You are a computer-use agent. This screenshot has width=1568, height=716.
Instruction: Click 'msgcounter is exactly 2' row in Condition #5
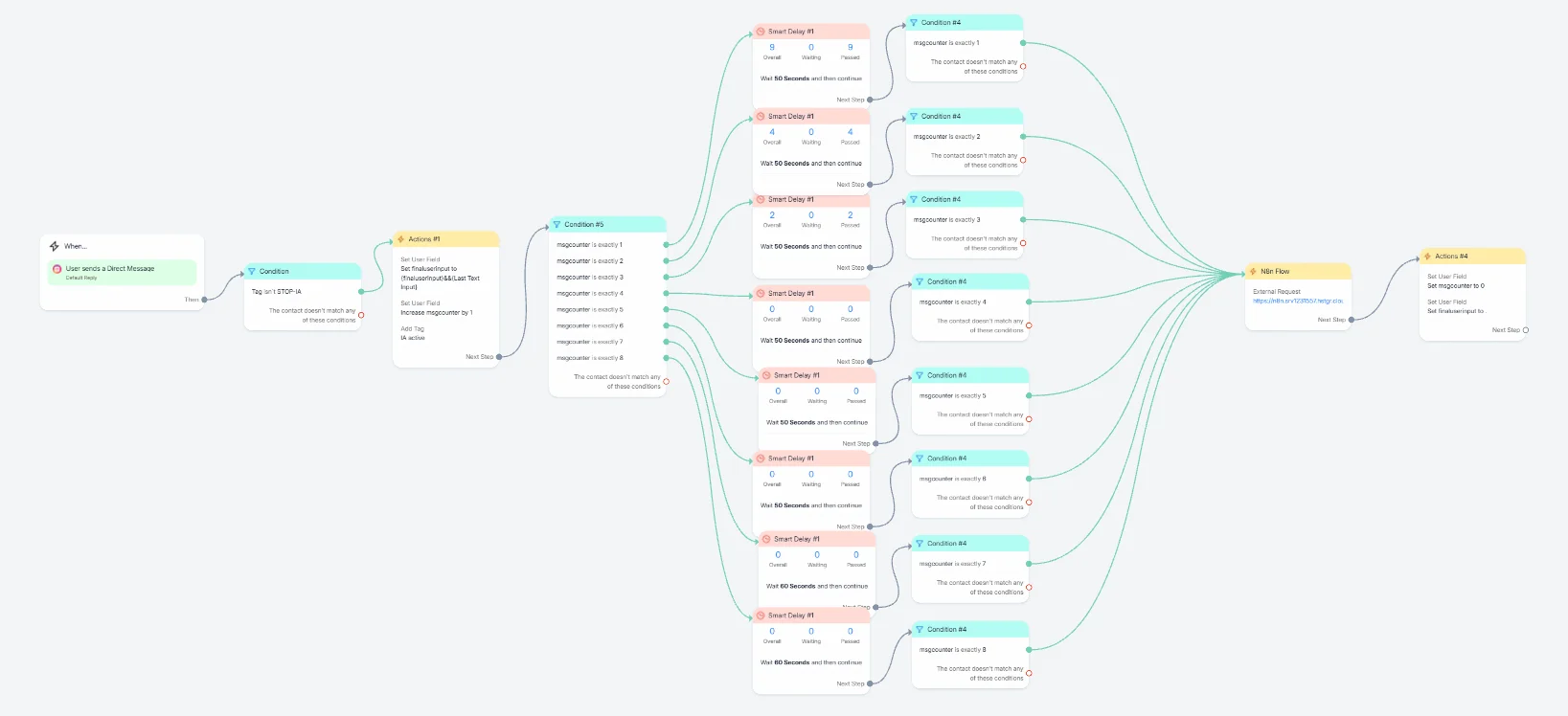[x=590, y=261]
